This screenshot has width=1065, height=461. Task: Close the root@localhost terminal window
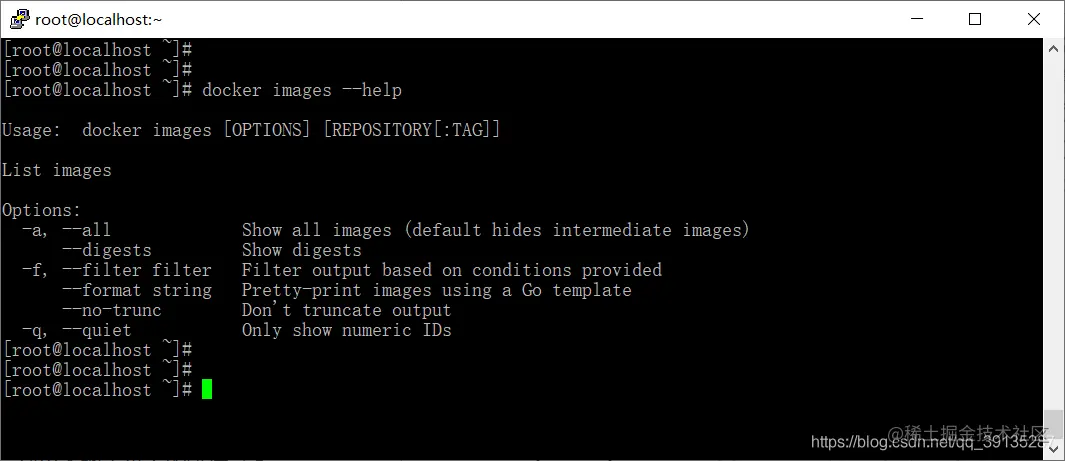coord(1034,19)
